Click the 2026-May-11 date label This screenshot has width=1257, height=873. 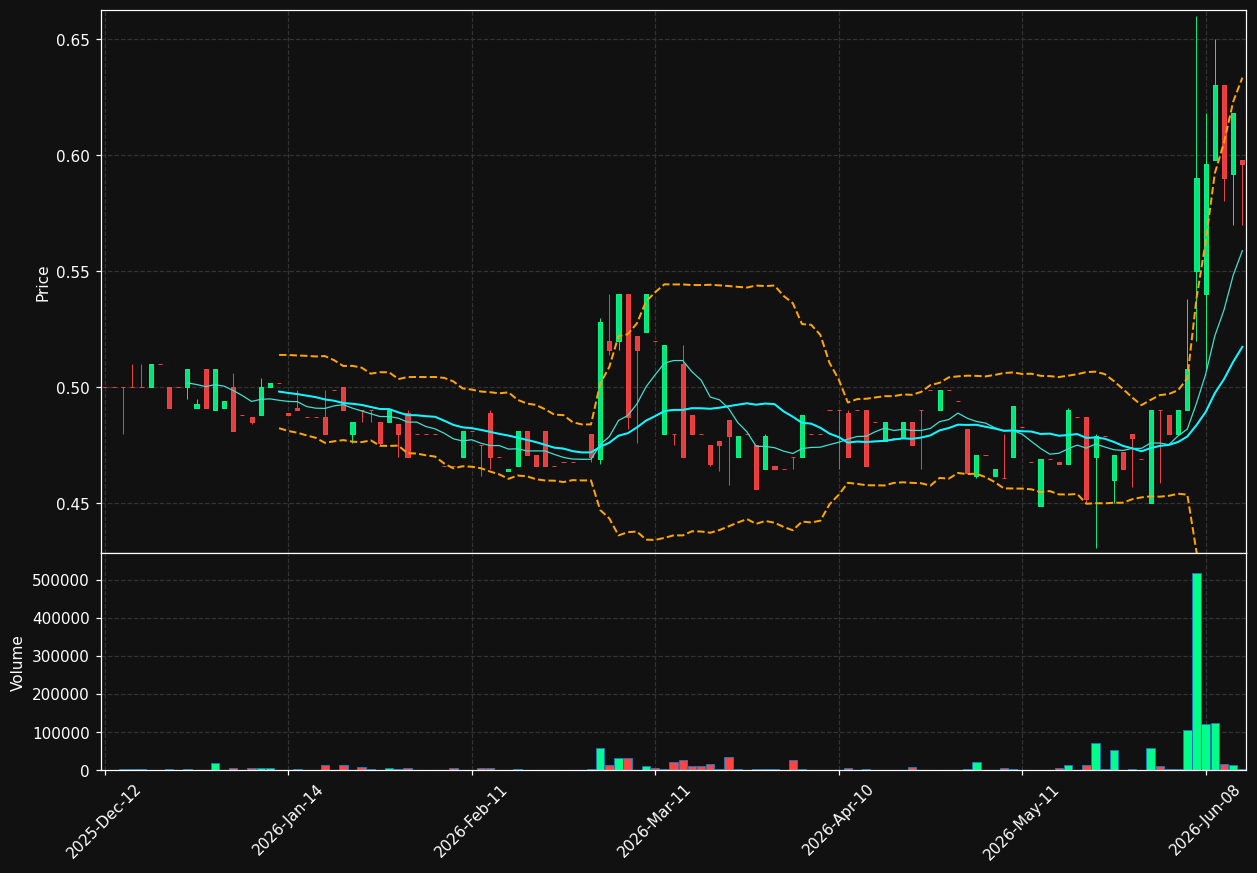coord(1021,821)
